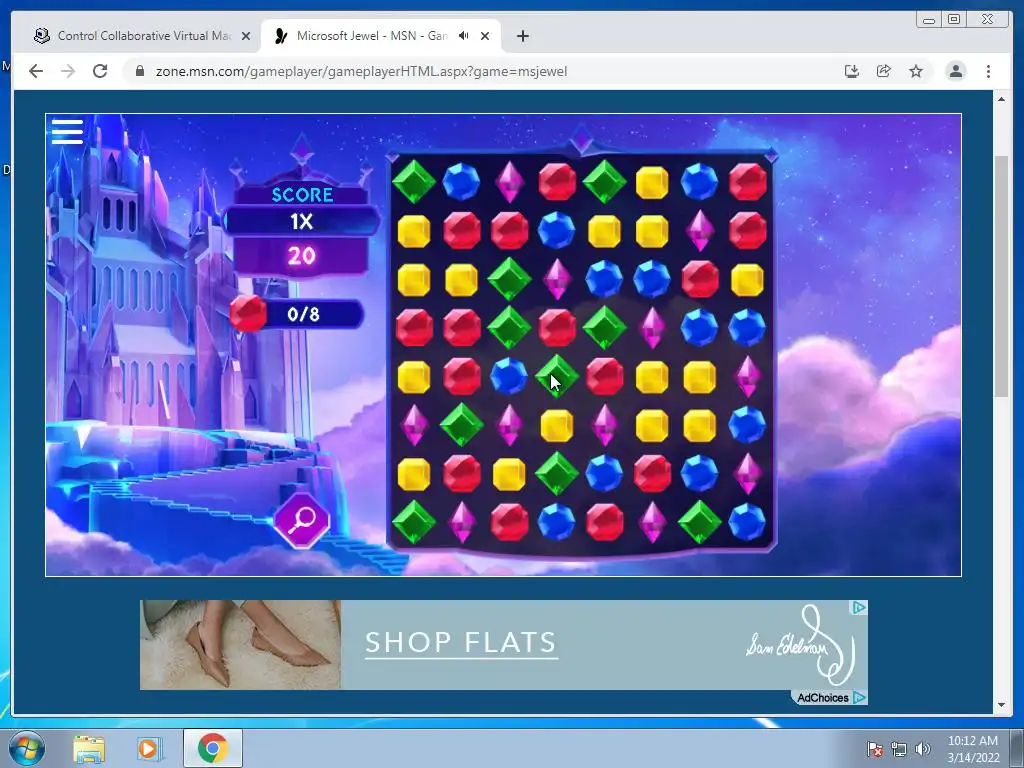
Task: Open the Windows Start menu
Action: coord(27,748)
